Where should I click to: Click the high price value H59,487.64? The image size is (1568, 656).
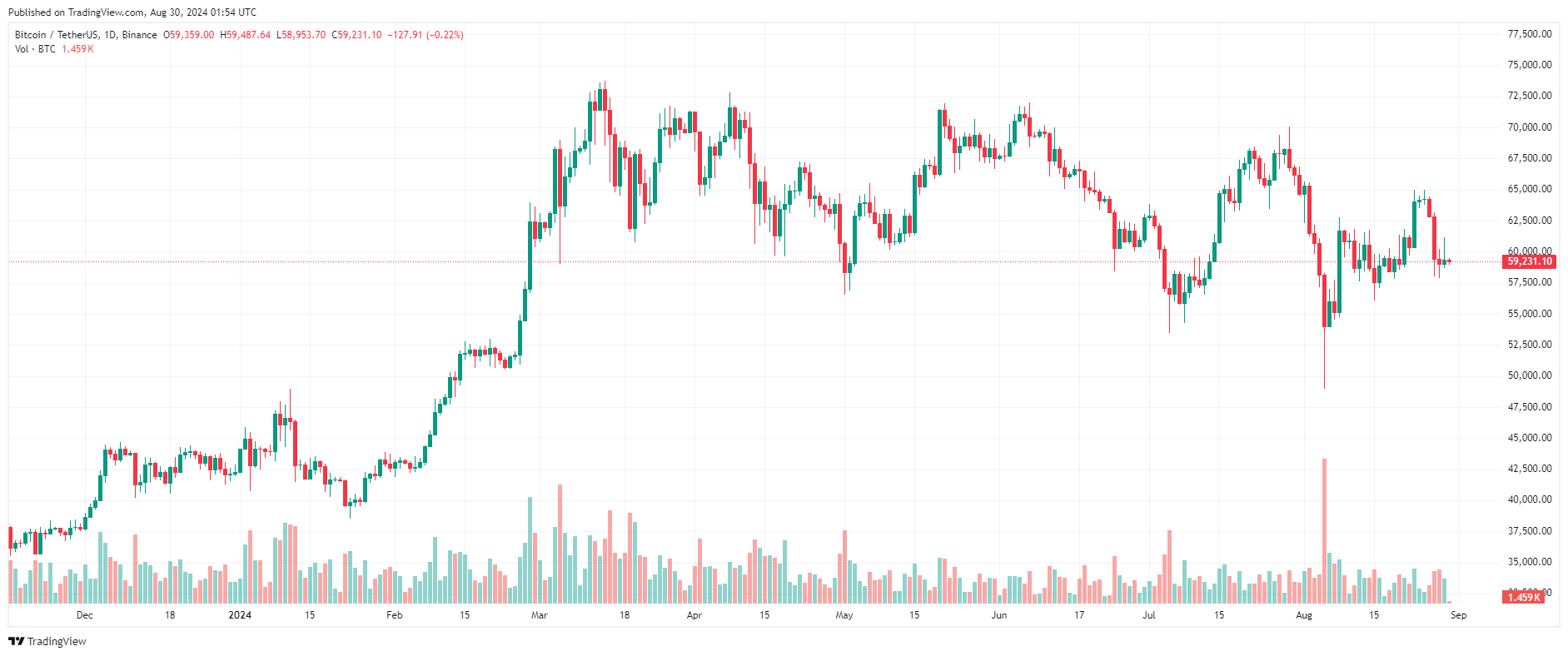tap(246, 35)
